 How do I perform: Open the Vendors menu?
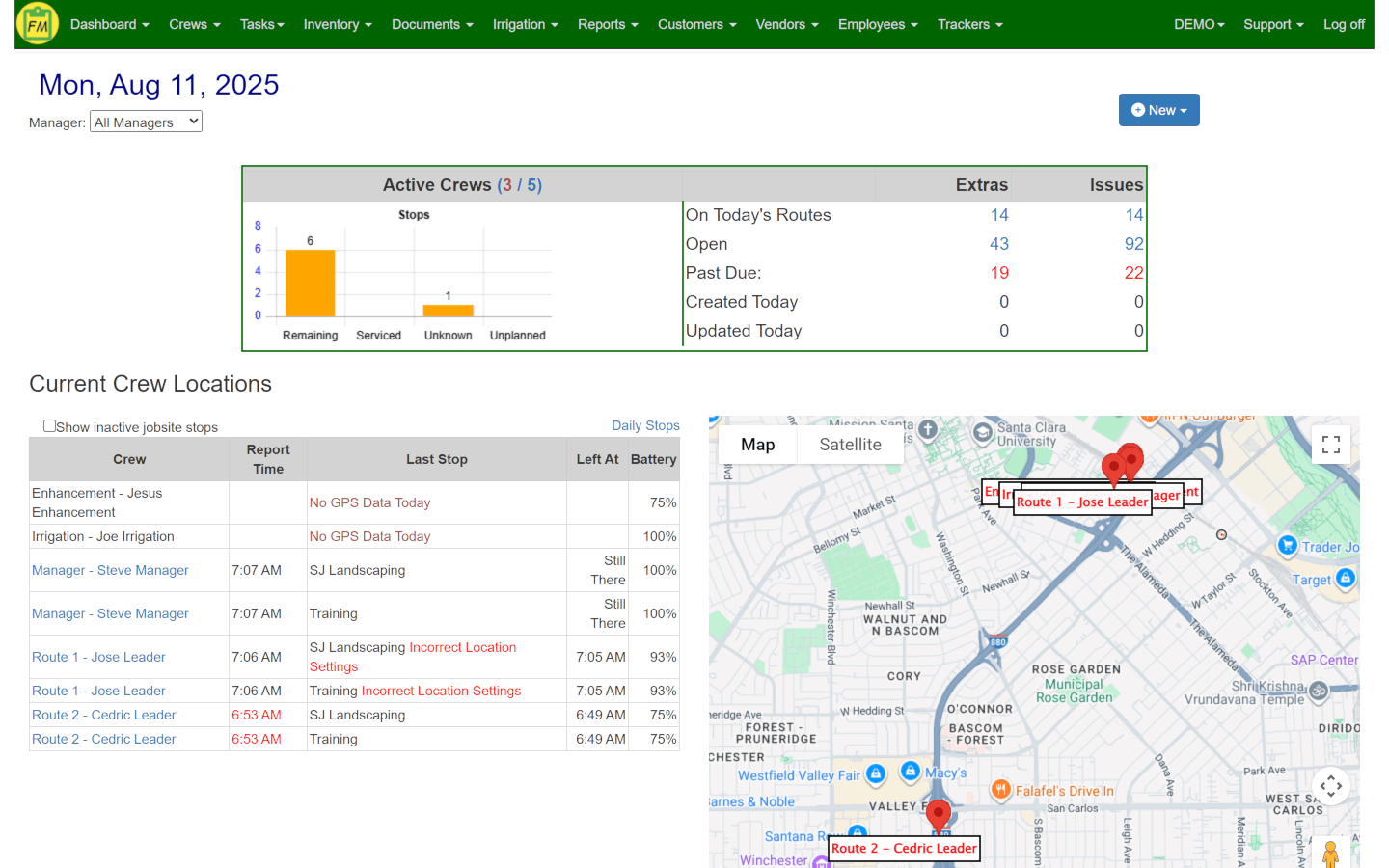coord(786,24)
